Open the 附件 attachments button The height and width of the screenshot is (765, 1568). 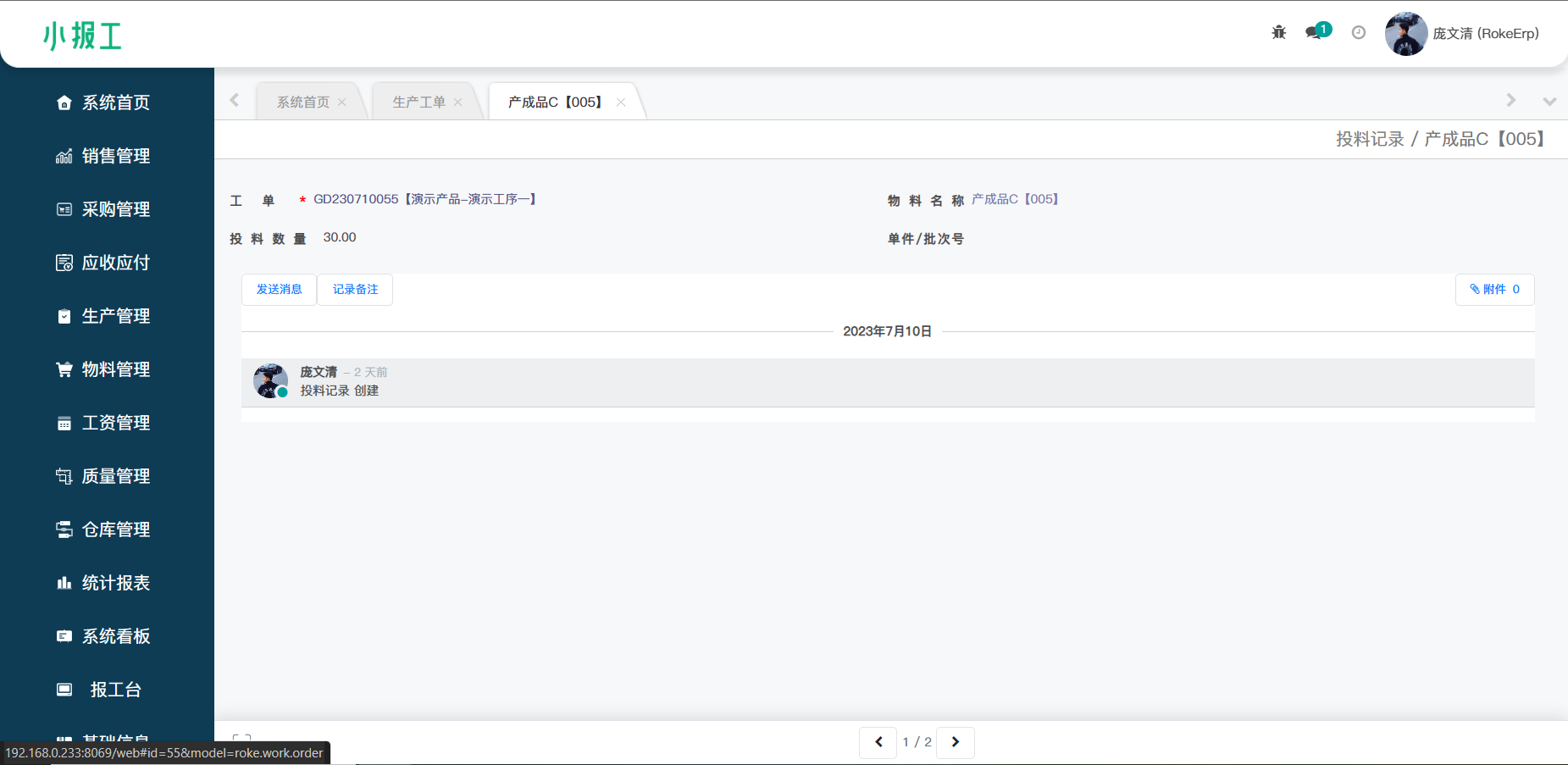pos(1494,290)
